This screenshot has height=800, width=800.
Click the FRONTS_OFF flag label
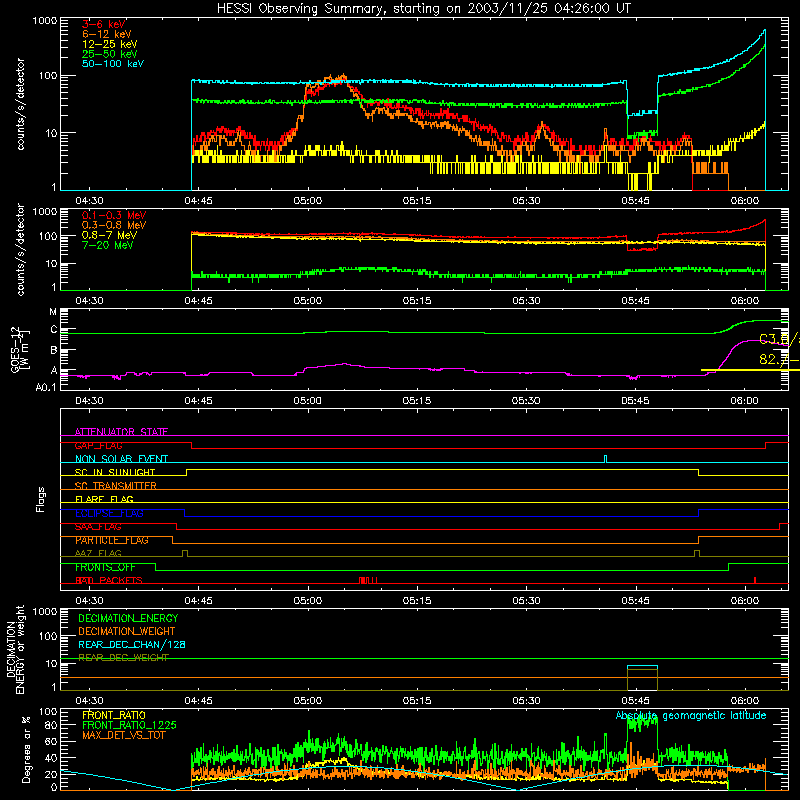(x=105, y=567)
